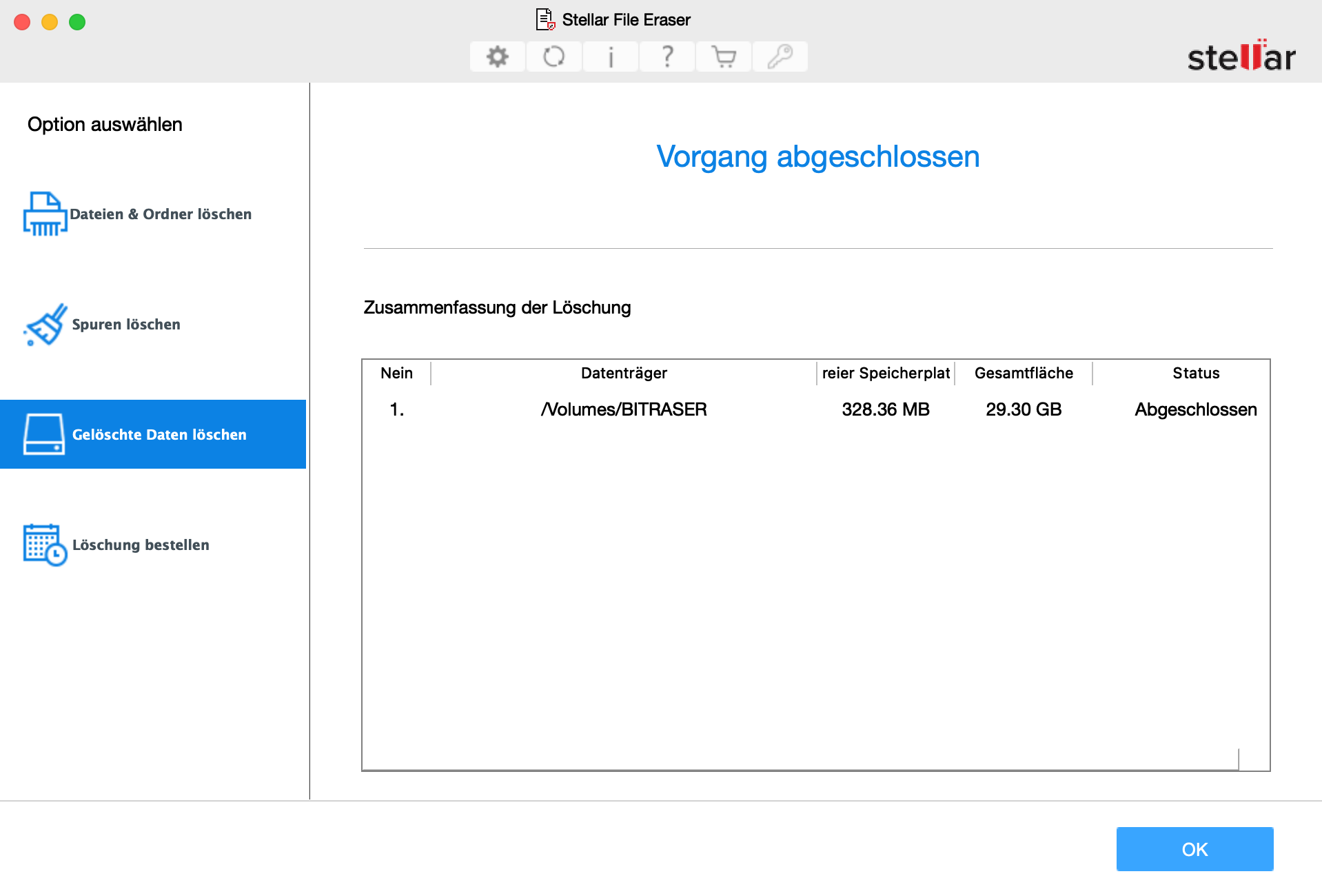1322x896 pixels.
Task: Click the Stellar File Eraser title icon
Action: (546, 19)
